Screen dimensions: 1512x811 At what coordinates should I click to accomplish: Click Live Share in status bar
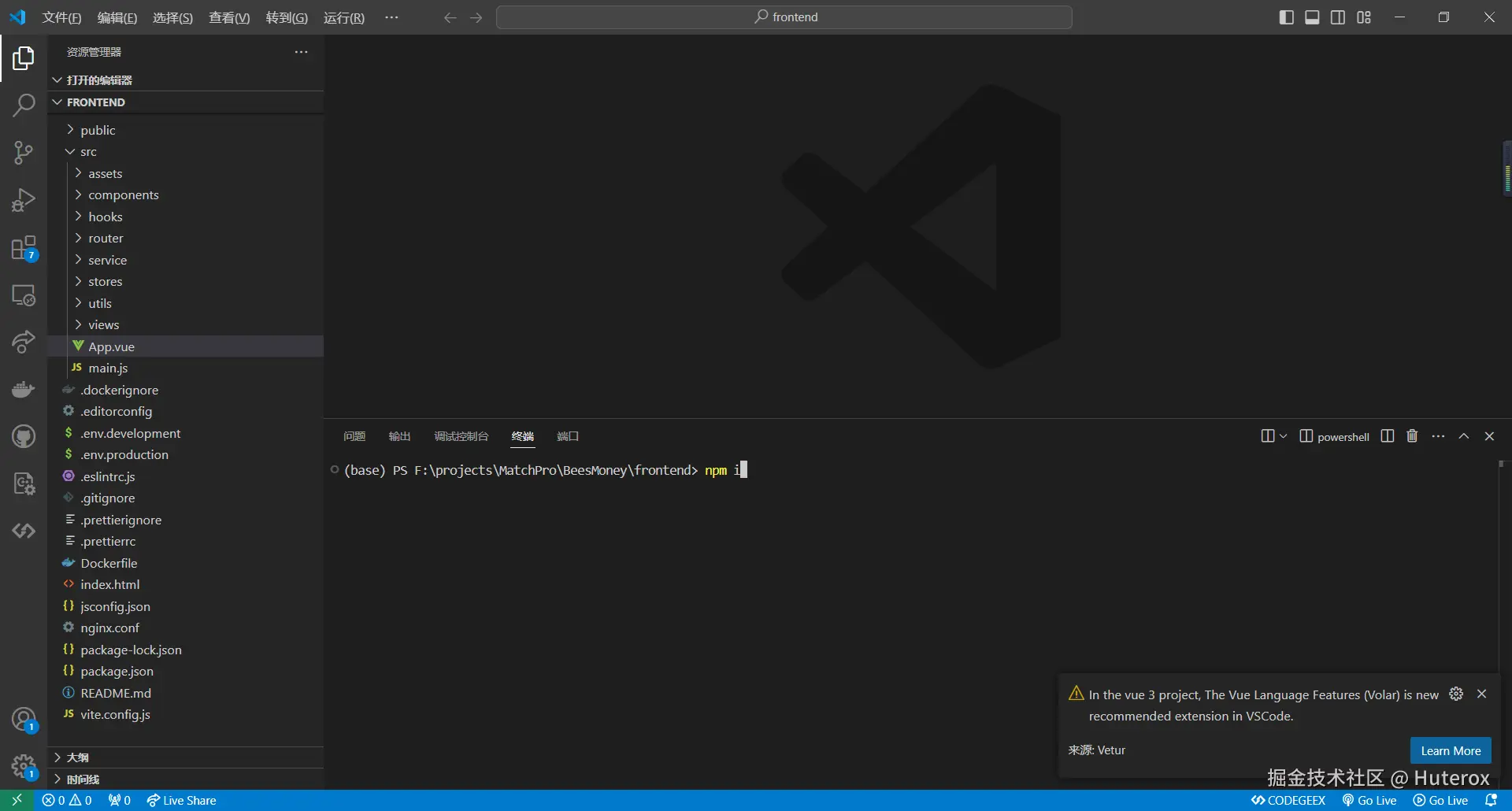181,800
